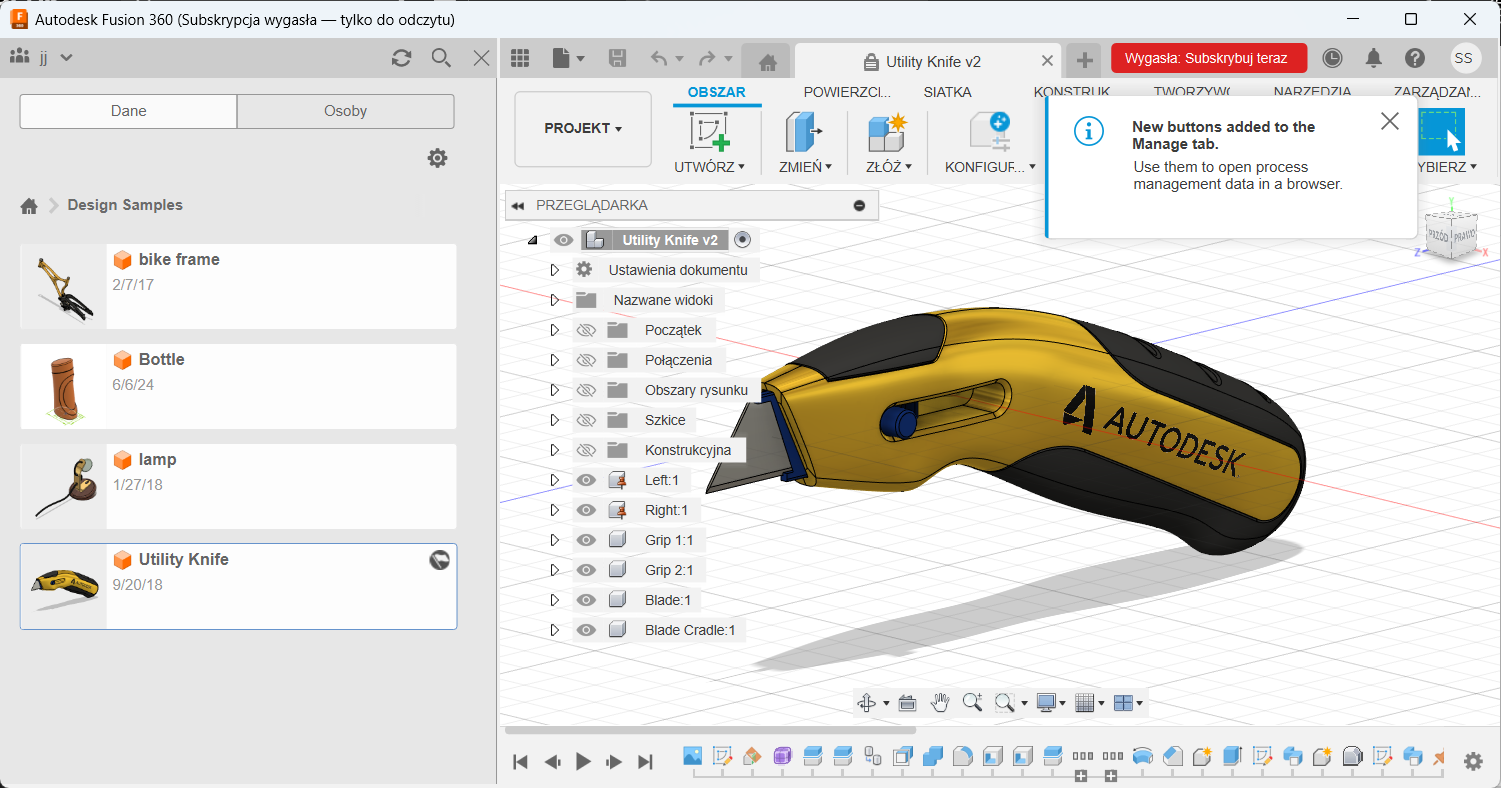Open the UTWÓRZ dropdown menu

pyautogui.click(x=709, y=167)
